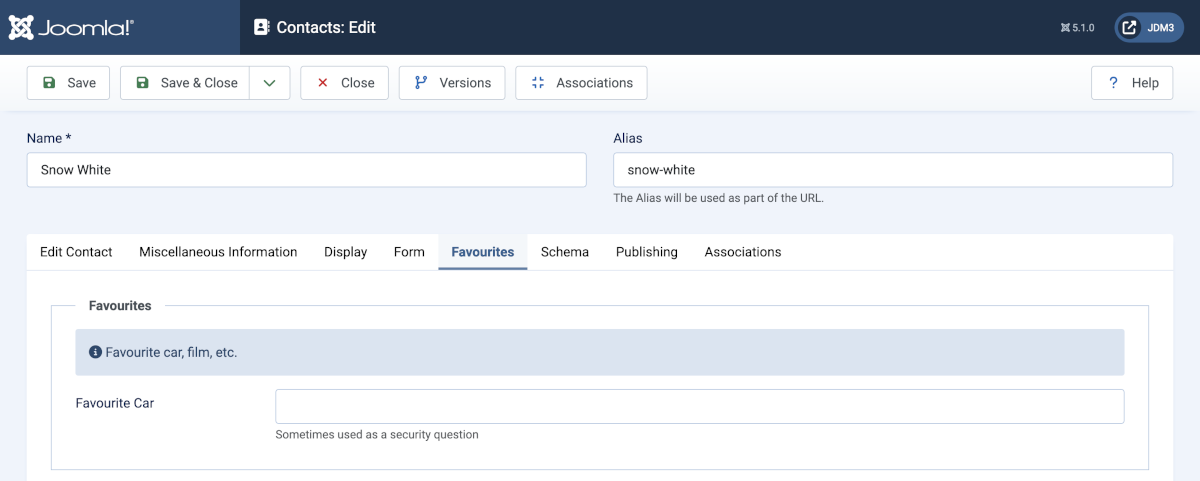Screen dimensions: 1200x481
Task: Open the Versions history
Action: (x=452, y=83)
